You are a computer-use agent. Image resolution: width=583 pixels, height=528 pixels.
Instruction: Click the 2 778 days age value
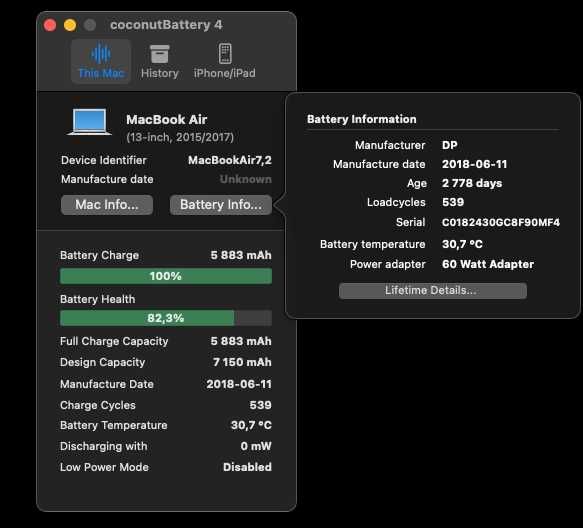[472, 183]
